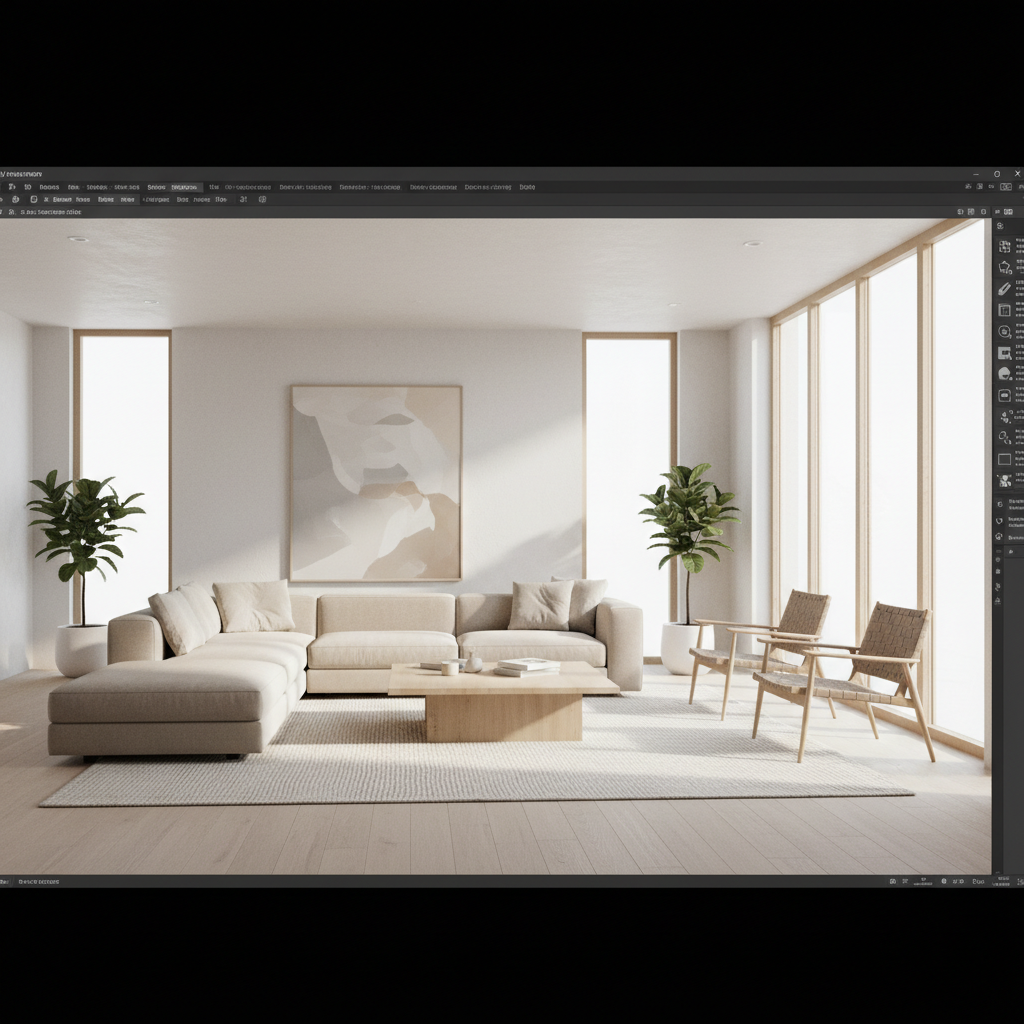The height and width of the screenshot is (1024, 1024).
Task: Click the globe icon in the bottom status bar
Action: coord(944,881)
